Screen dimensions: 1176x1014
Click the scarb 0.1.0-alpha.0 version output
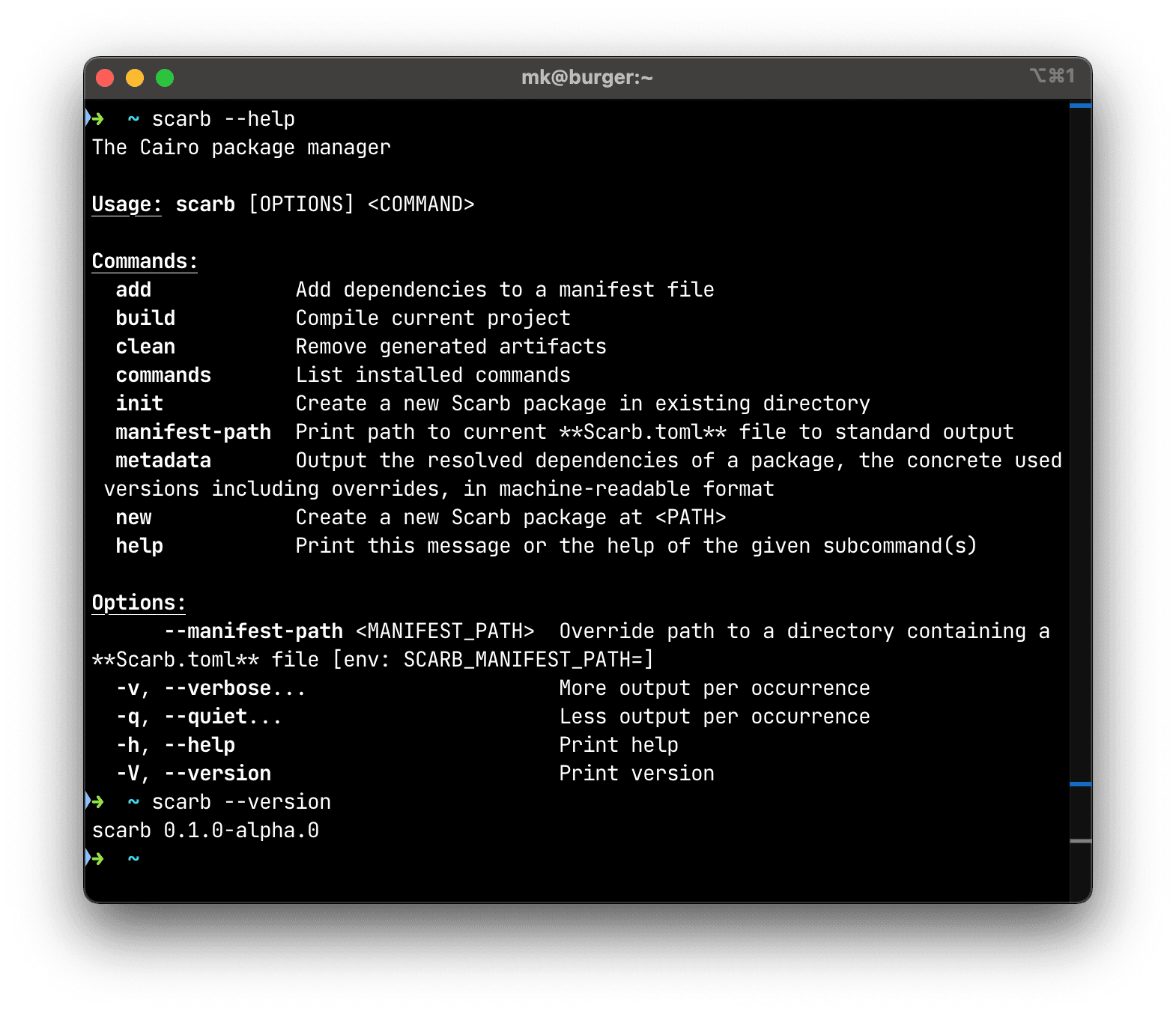(x=205, y=831)
